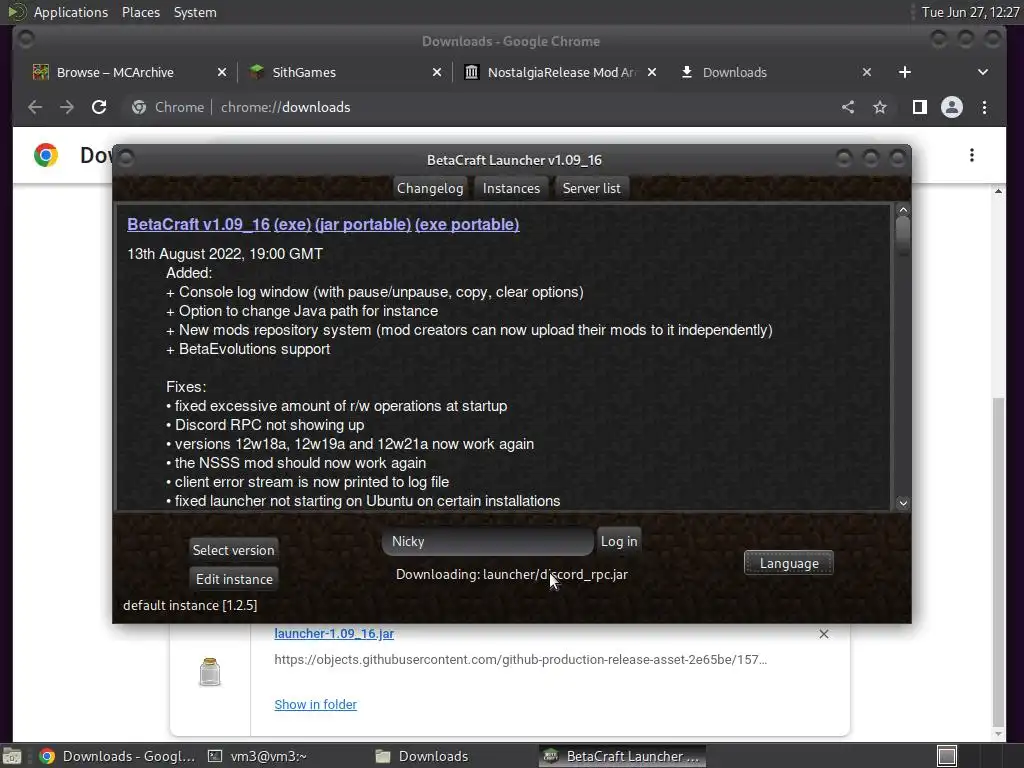The height and width of the screenshot is (768, 1024).
Task: Click the workspace switcher icon
Action: pos(947,756)
